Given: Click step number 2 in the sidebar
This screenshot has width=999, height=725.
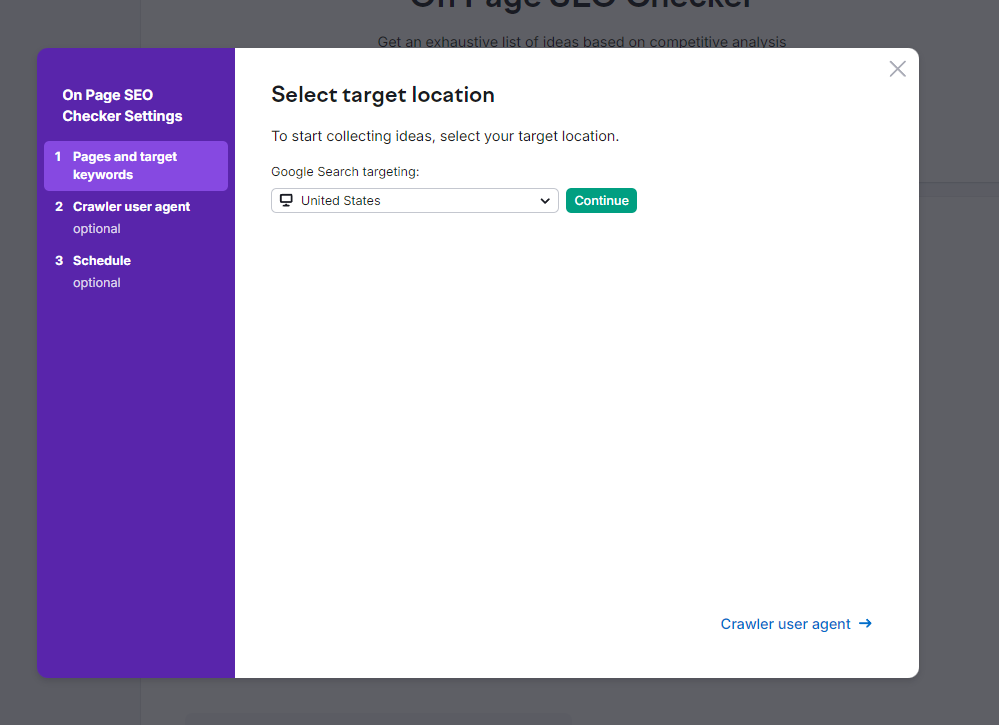Looking at the screenshot, I should [x=59, y=207].
